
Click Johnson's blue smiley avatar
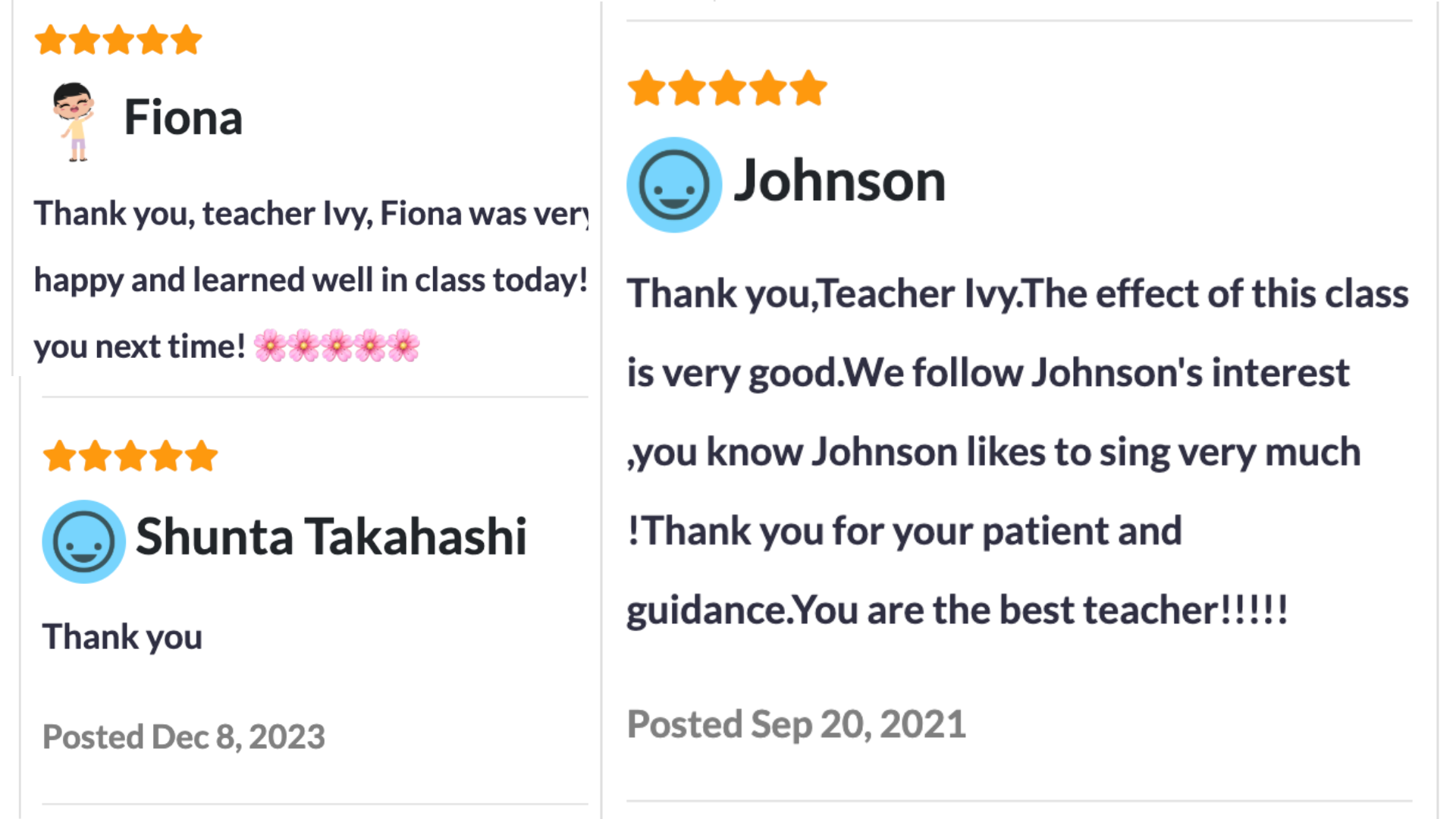[673, 184]
